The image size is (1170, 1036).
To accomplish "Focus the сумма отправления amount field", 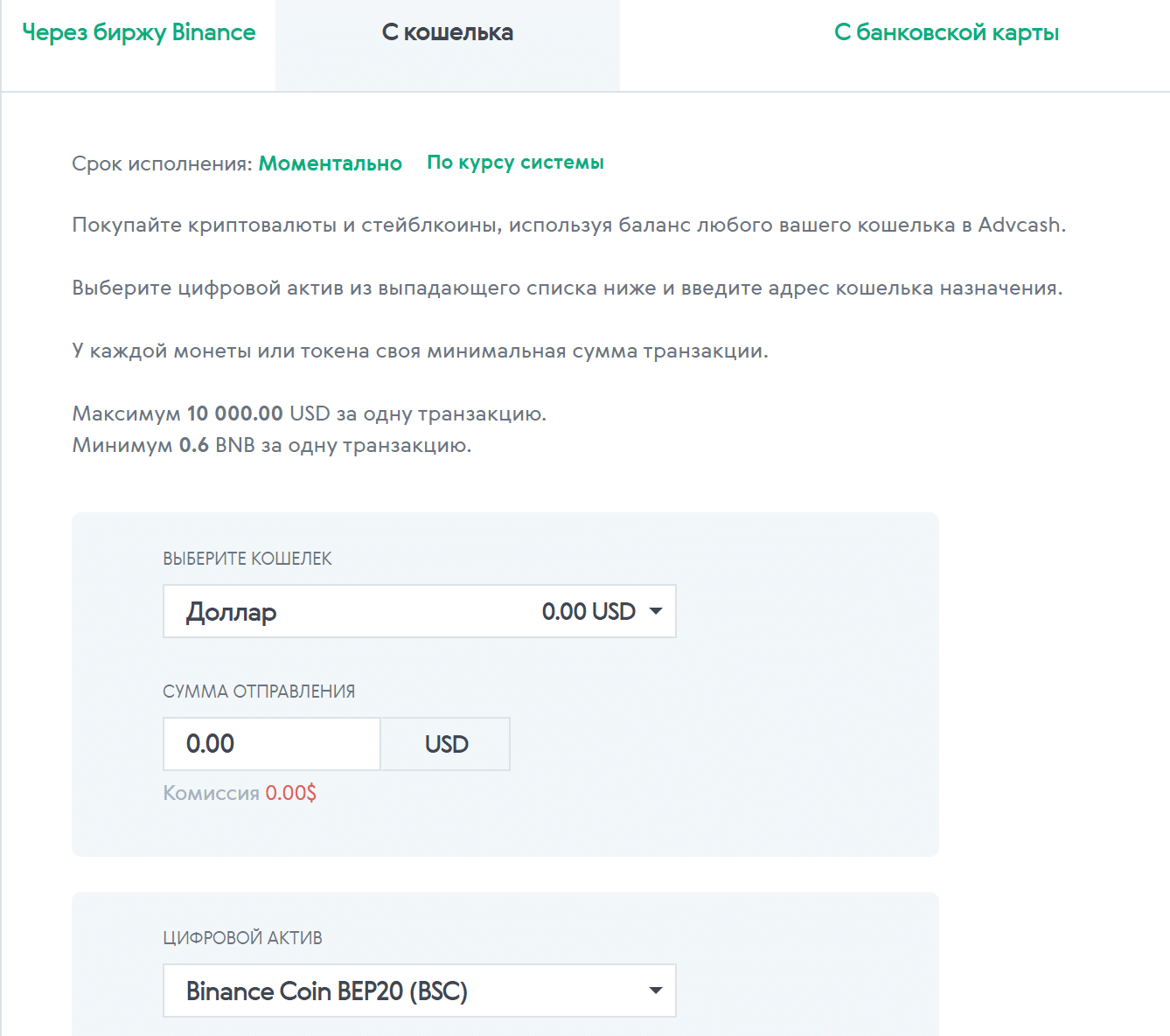I will 271,744.
